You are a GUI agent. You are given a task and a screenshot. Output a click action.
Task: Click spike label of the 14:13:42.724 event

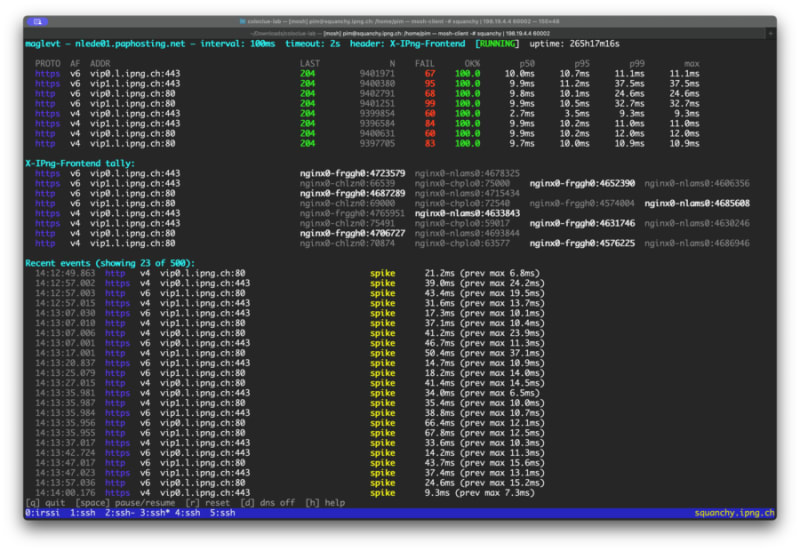click(x=383, y=453)
